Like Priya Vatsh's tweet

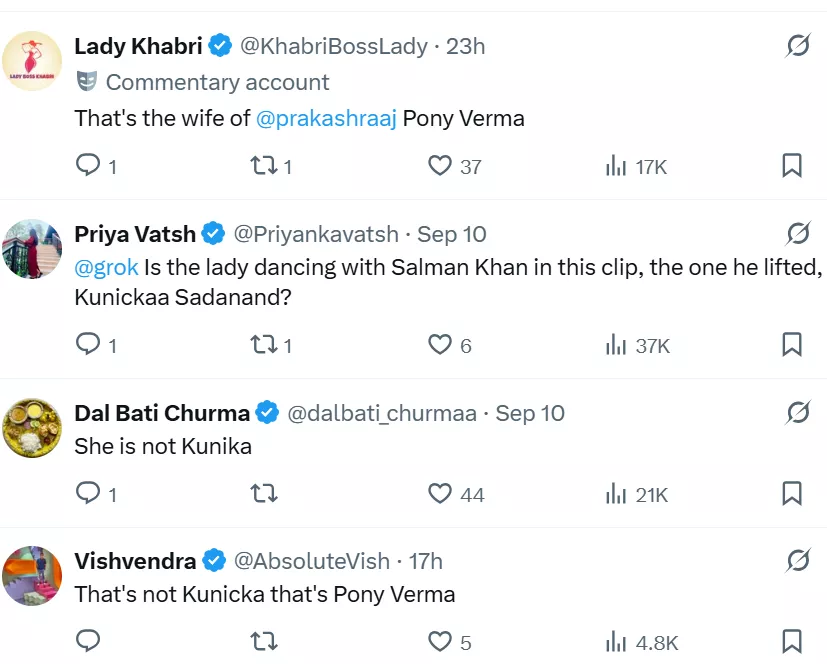(x=440, y=345)
